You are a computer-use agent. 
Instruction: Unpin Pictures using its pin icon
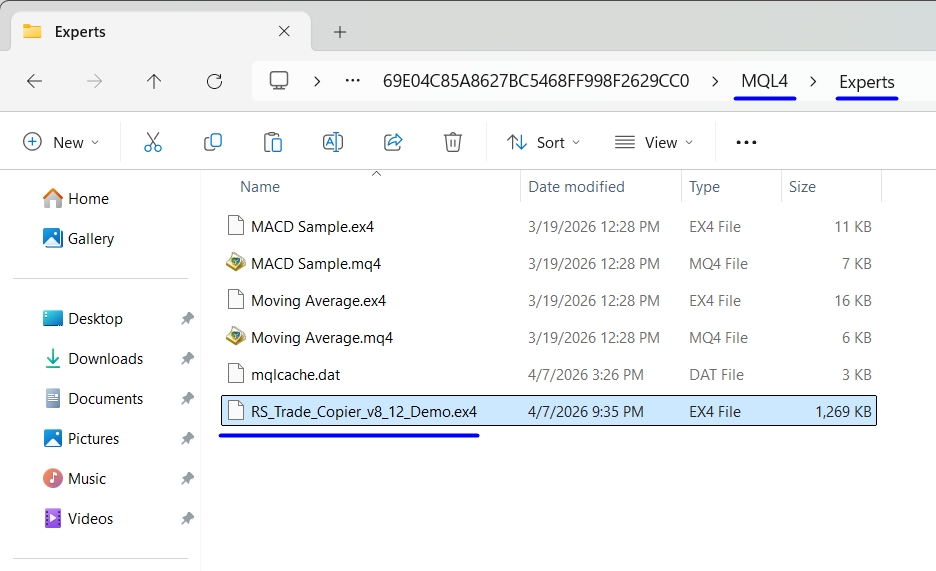[187, 439]
